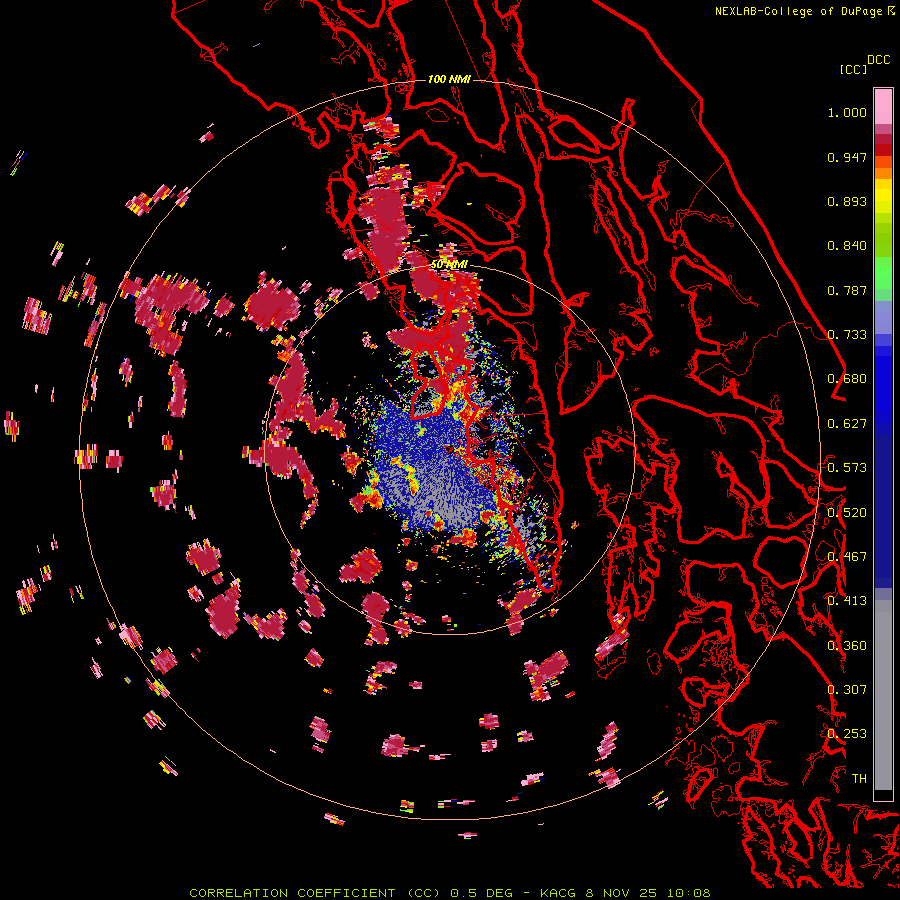Click the 0.840 scale value
Image resolution: width=900 pixels, height=900 pixels.
pyautogui.click(x=847, y=246)
